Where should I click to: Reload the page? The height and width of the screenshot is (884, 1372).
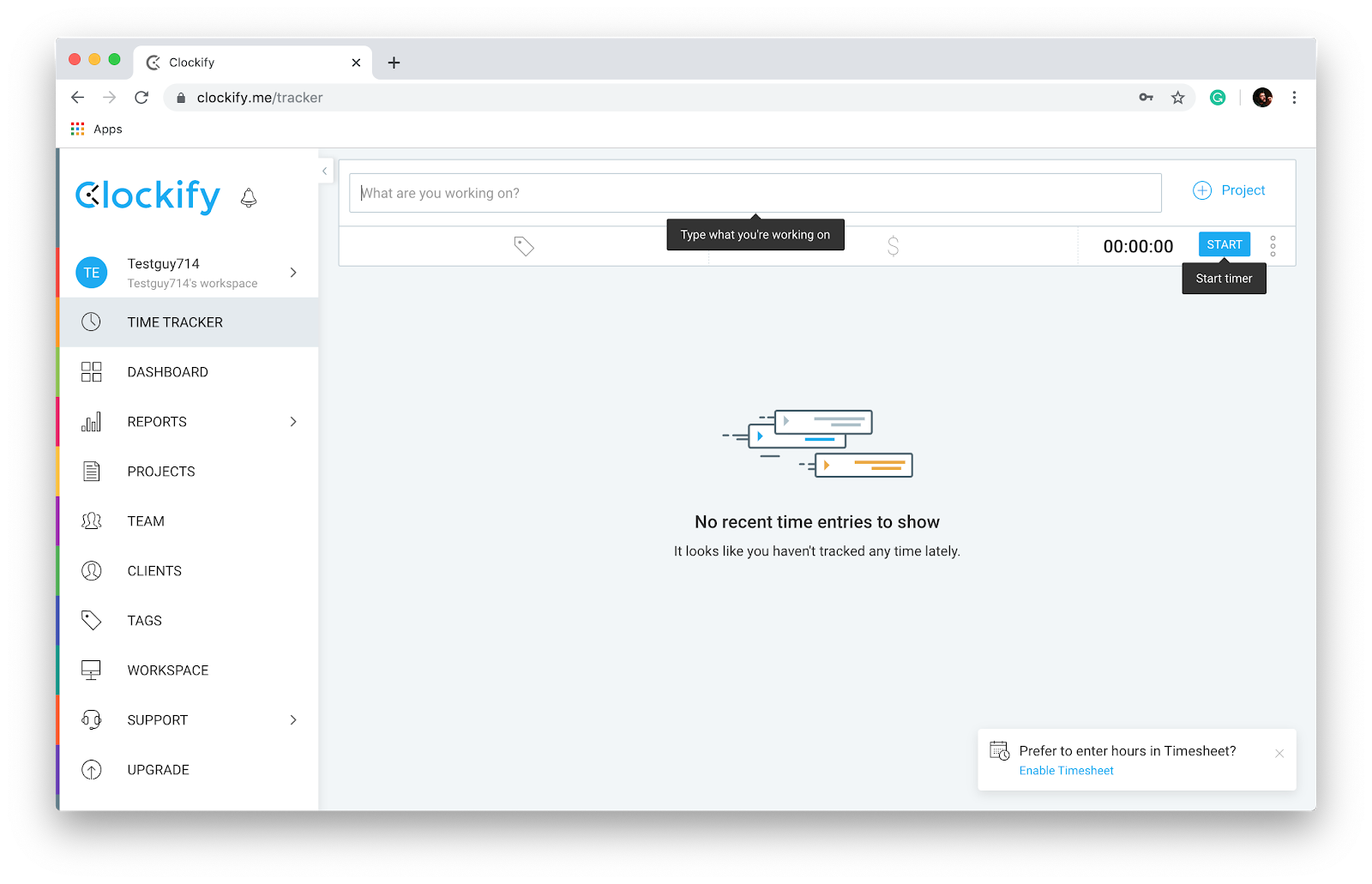point(141,98)
